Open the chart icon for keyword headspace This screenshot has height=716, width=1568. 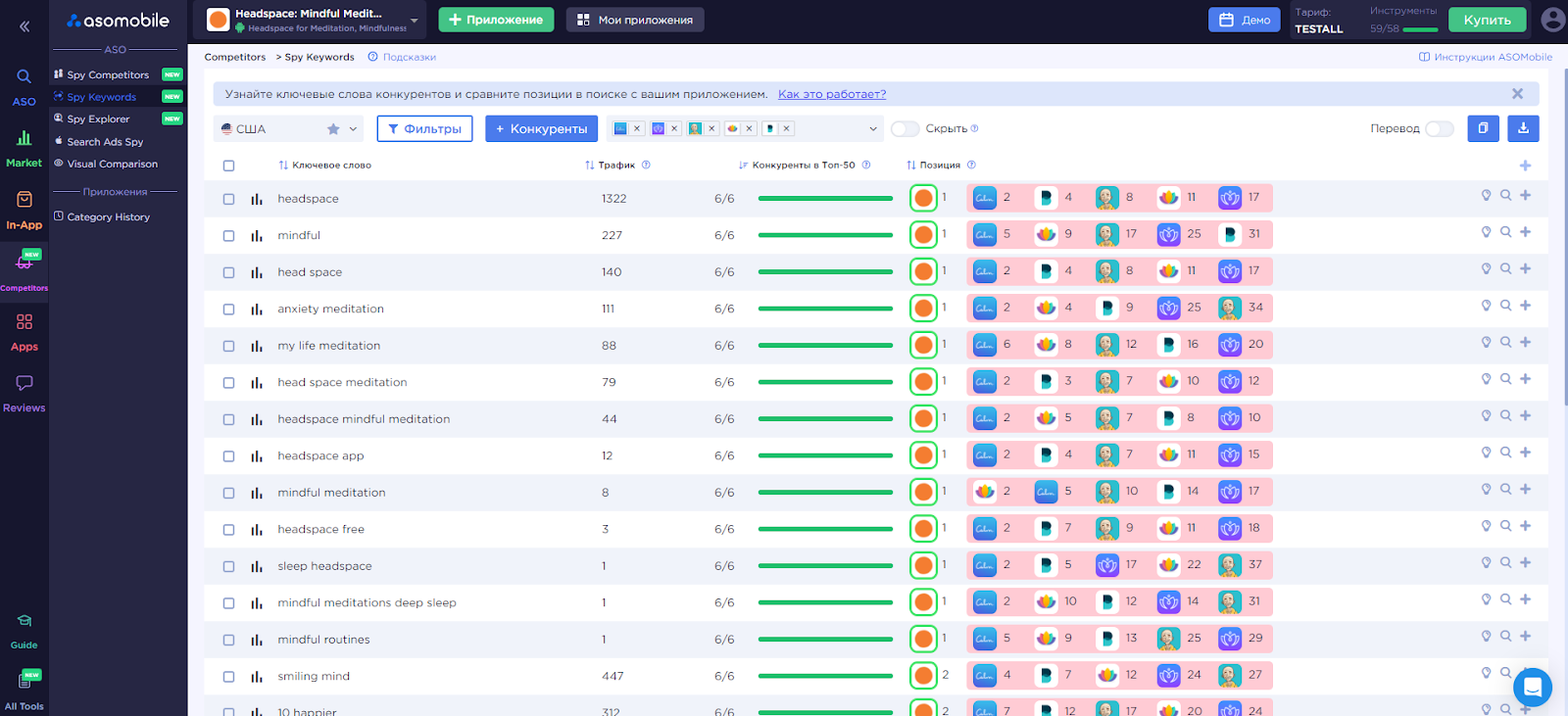coord(257,199)
